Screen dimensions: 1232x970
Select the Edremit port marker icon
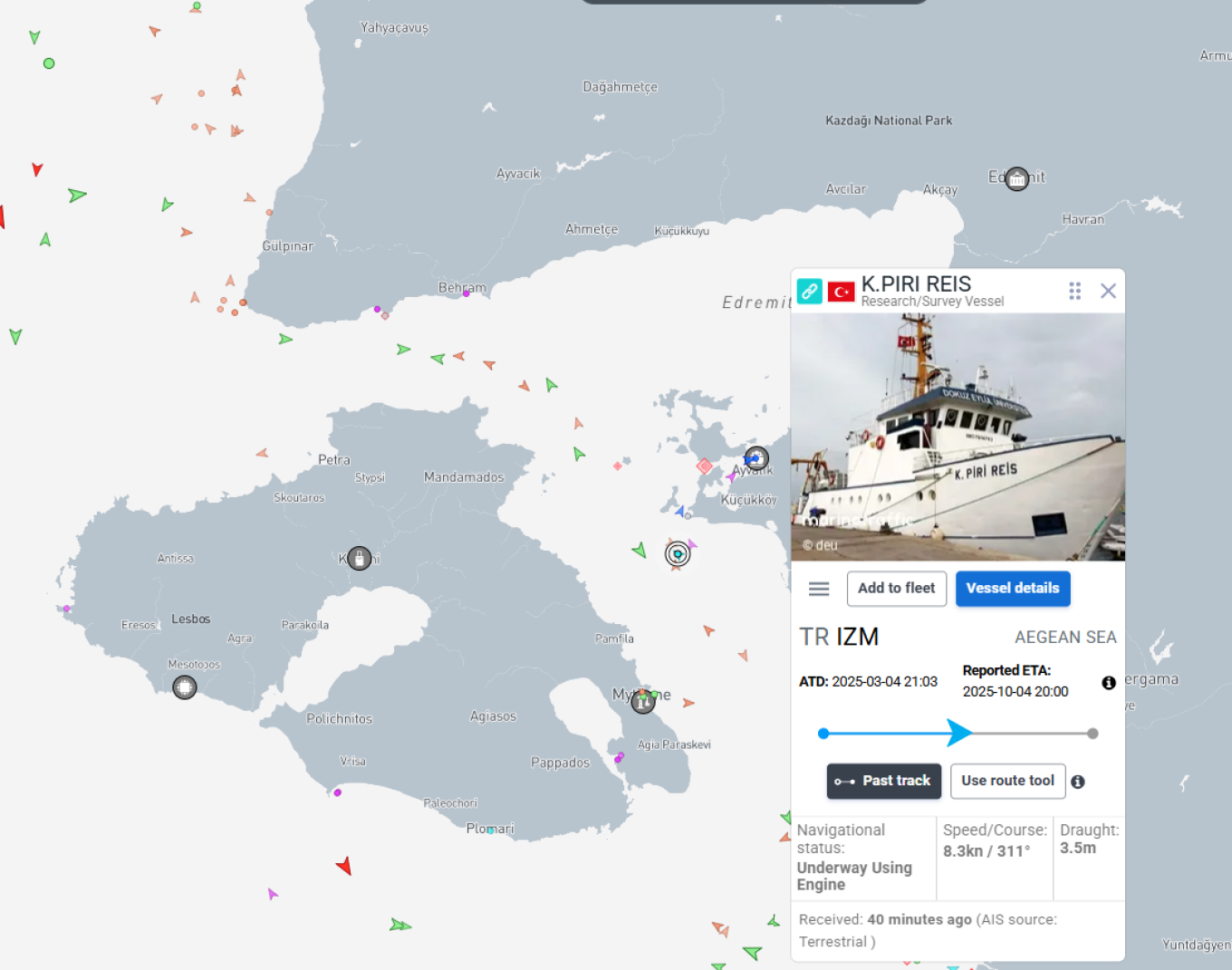(1017, 178)
